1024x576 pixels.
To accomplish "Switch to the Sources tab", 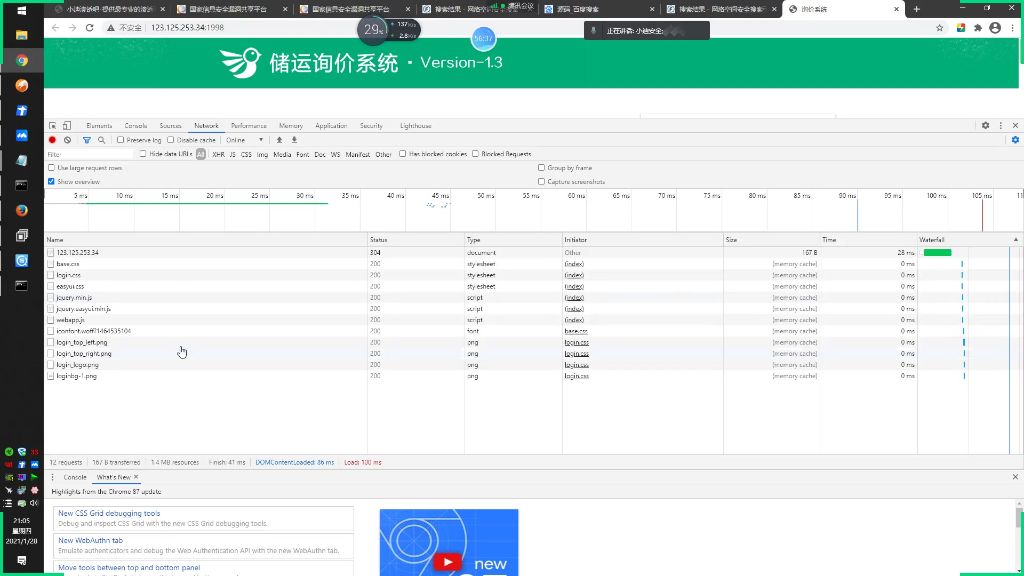I will [170, 125].
